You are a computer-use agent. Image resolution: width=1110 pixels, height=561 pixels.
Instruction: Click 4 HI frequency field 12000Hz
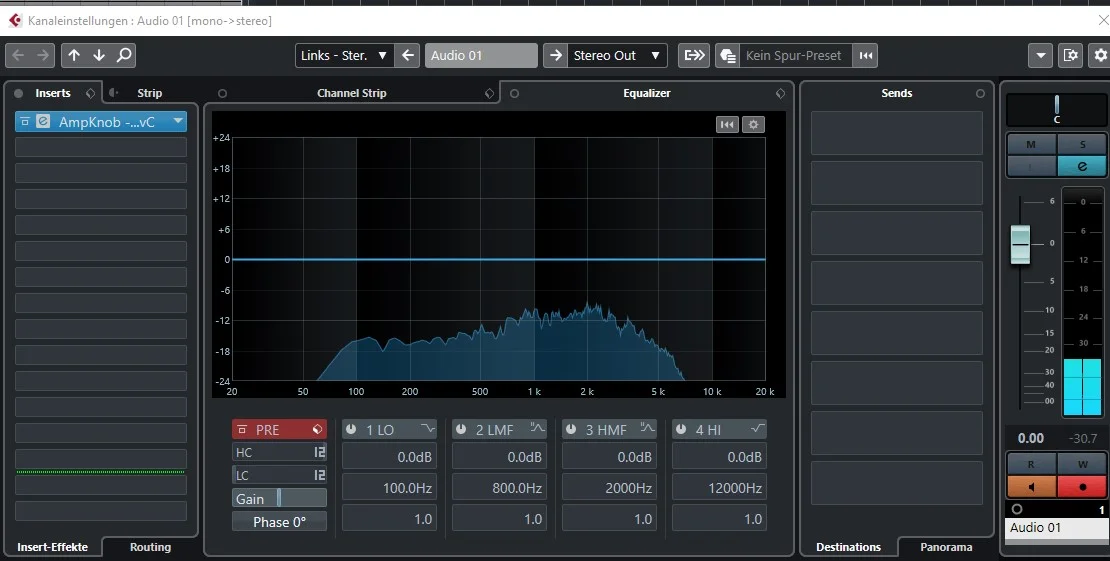(x=719, y=487)
